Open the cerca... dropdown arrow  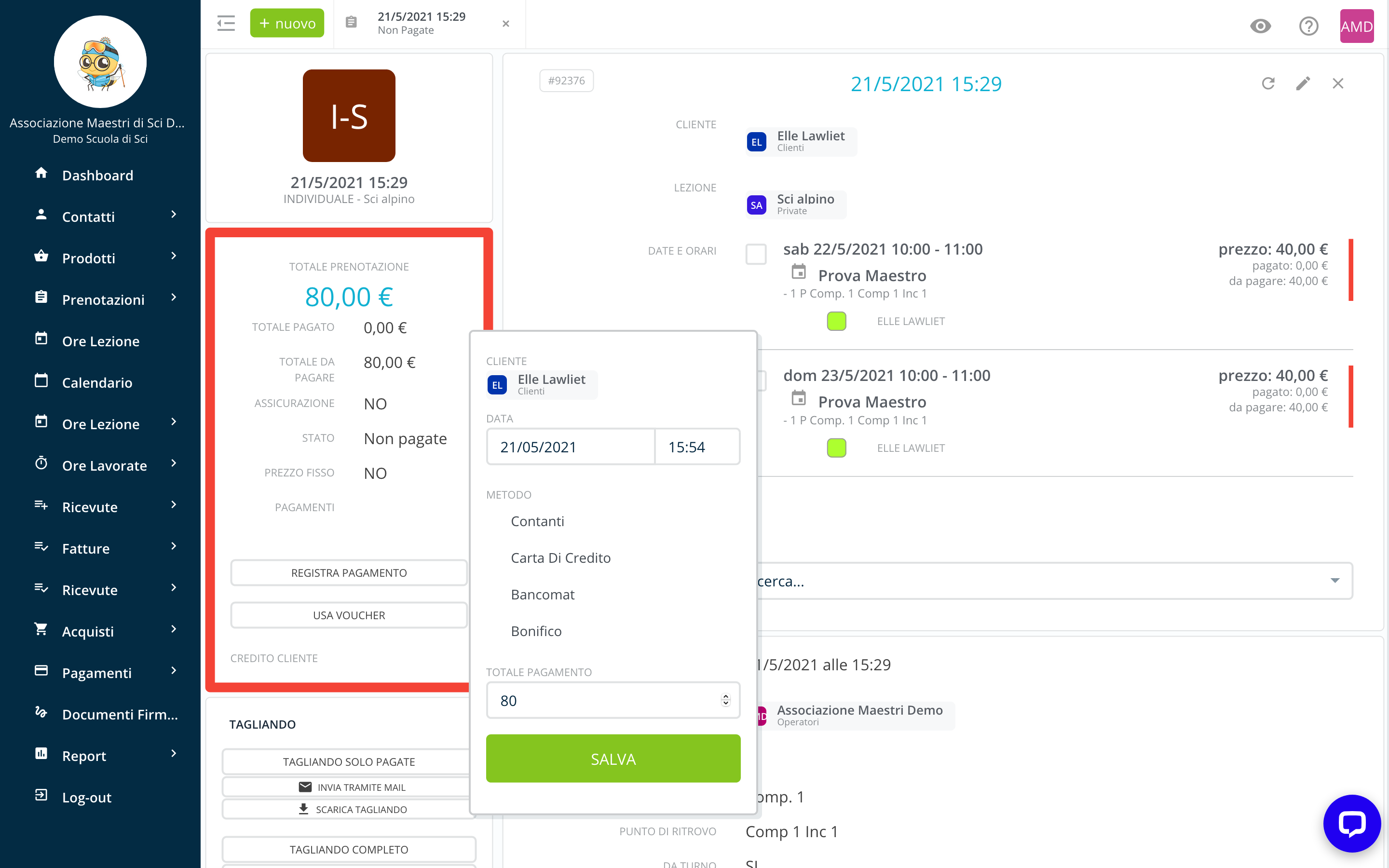[x=1335, y=581]
